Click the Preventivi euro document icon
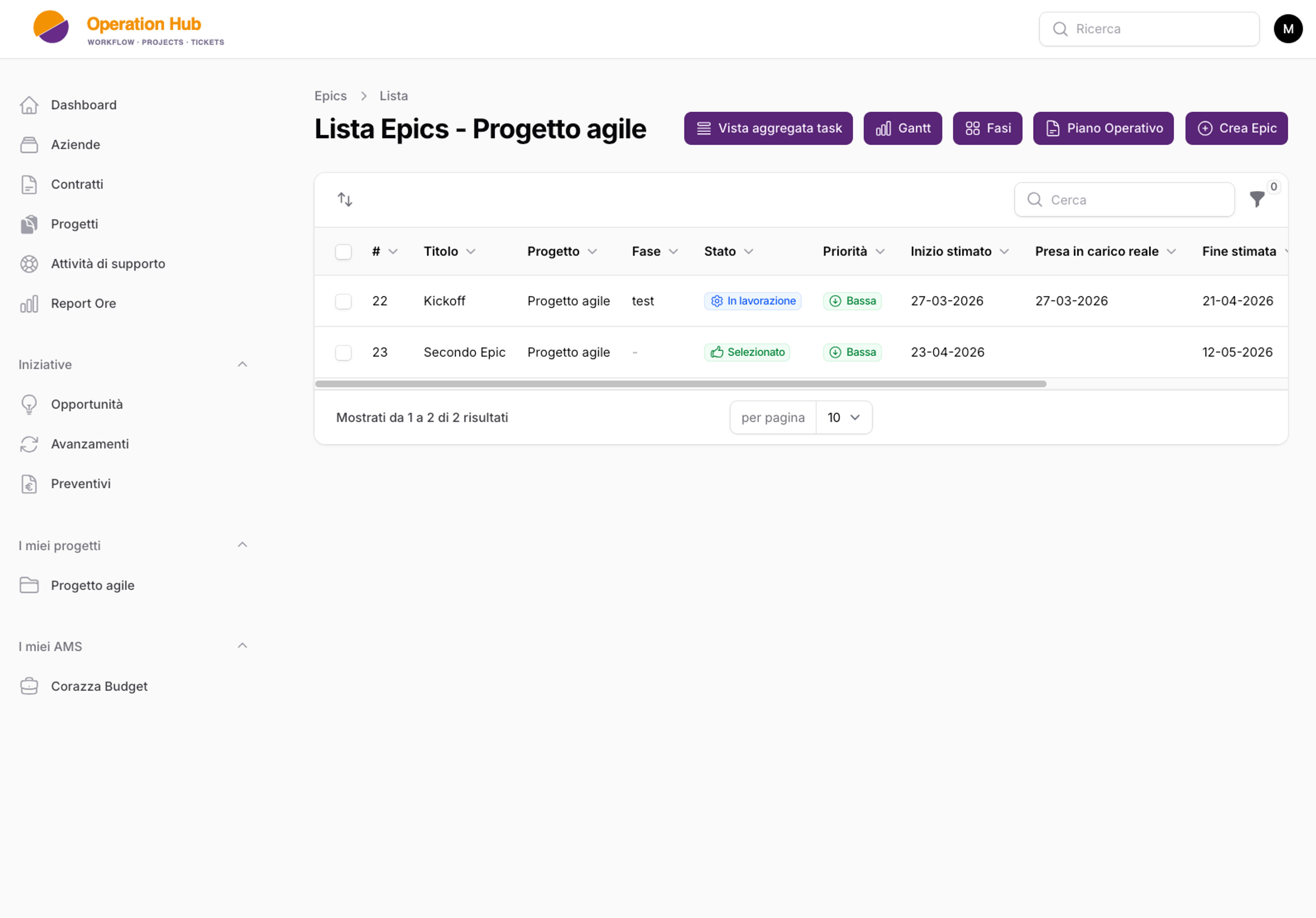Viewport: 1316px width, 918px height. [29, 484]
